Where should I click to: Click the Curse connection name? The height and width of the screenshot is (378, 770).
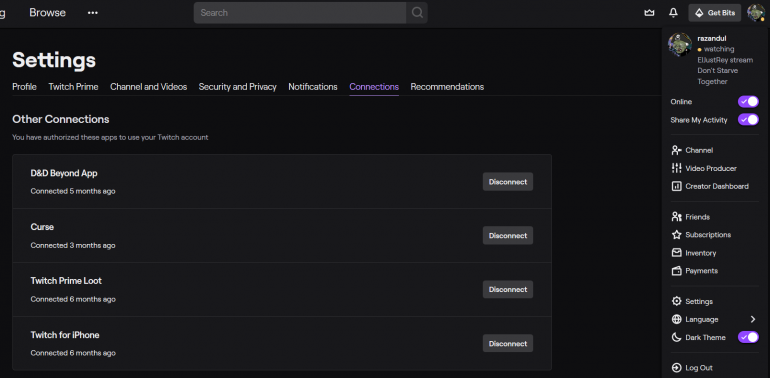point(42,227)
